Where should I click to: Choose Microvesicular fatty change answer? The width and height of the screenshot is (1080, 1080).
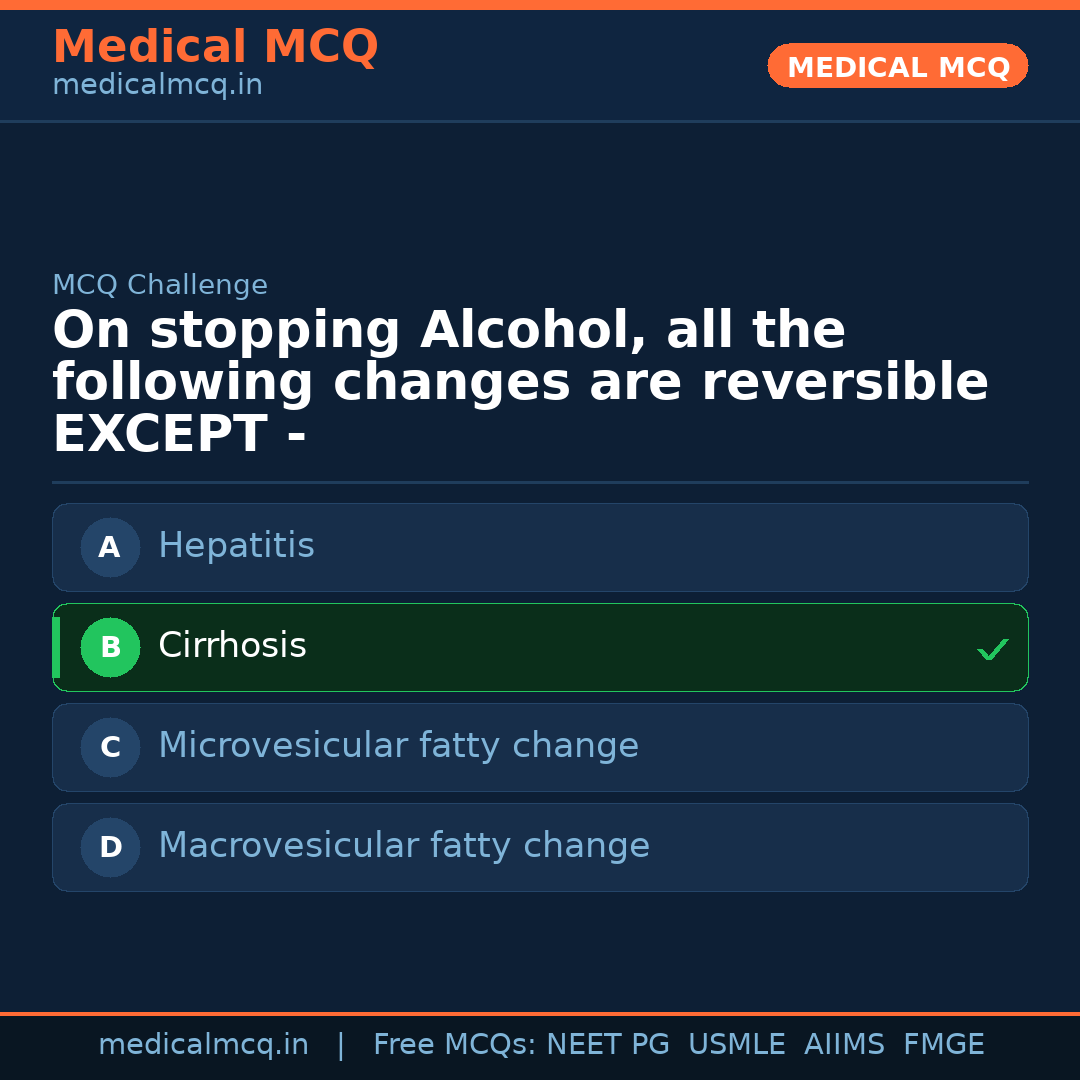pyautogui.click(x=540, y=747)
